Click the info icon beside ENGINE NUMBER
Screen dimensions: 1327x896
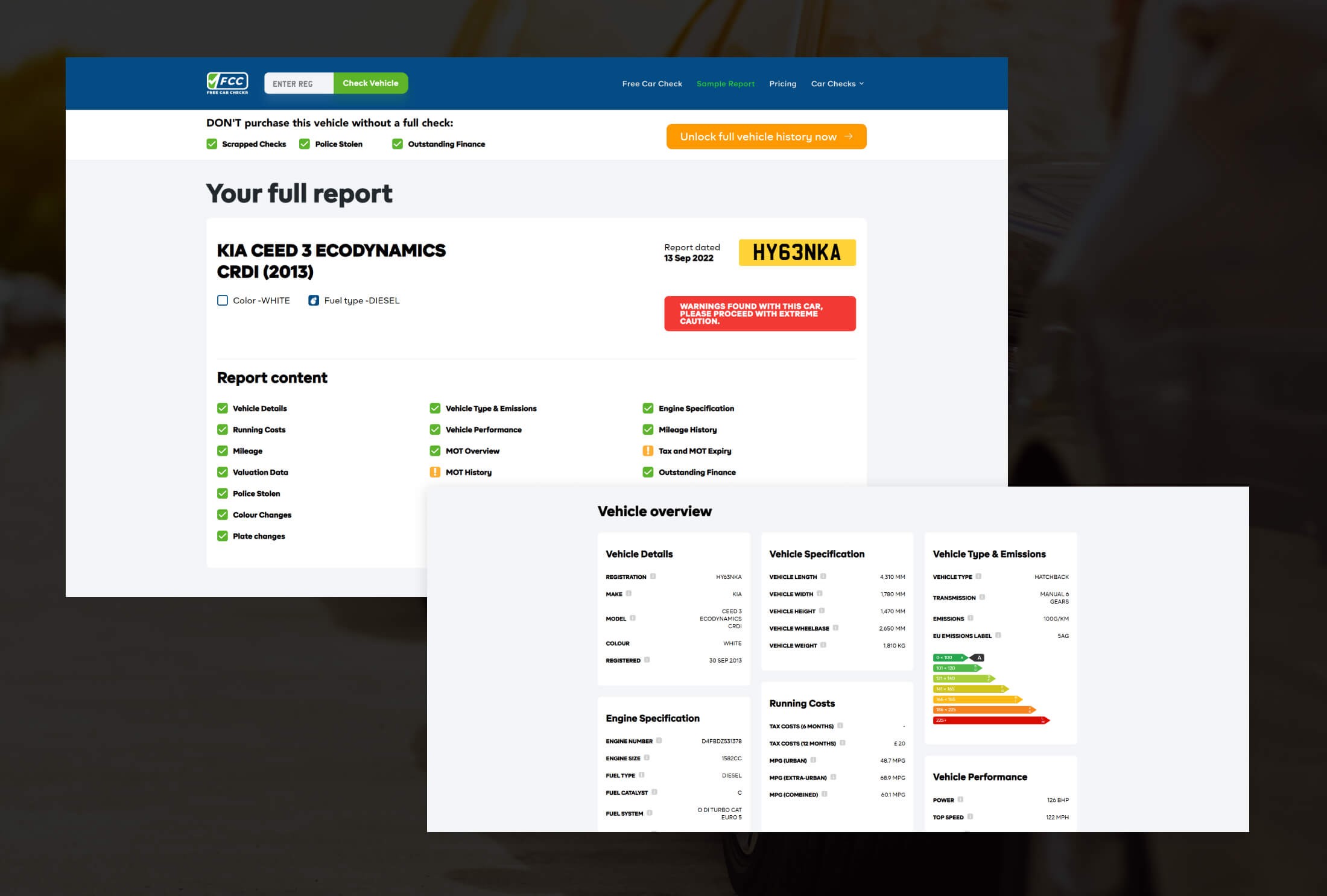pyautogui.click(x=659, y=740)
